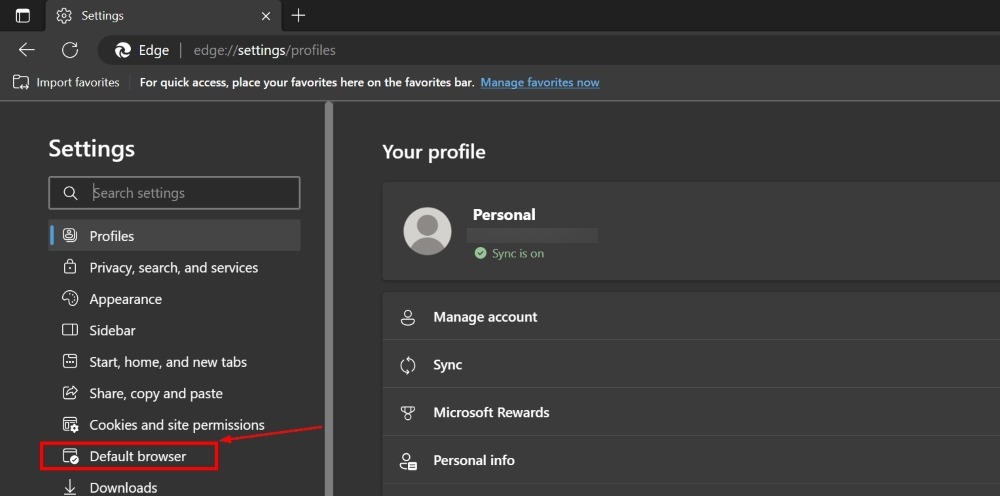Refresh the page with reload icon

(70, 50)
